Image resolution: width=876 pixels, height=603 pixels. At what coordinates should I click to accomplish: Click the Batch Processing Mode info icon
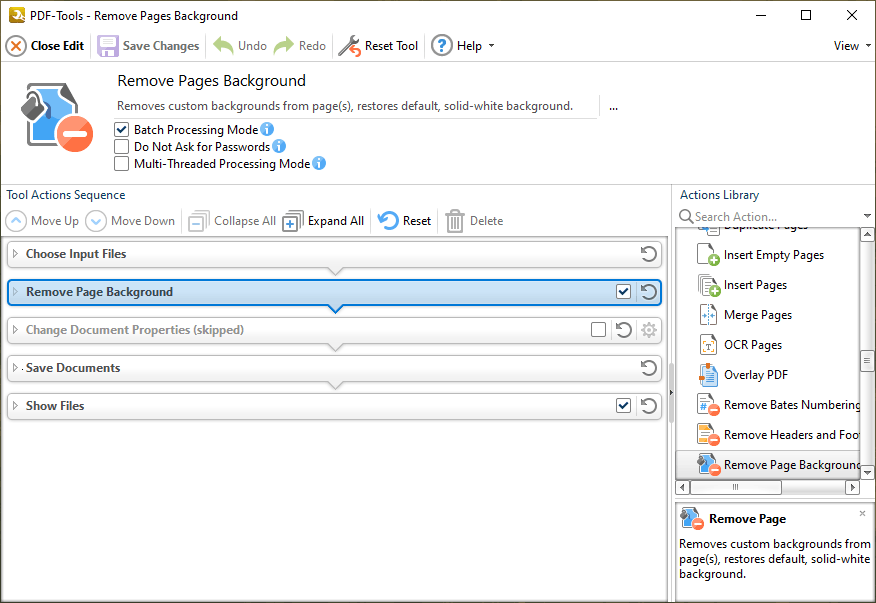[267, 130]
